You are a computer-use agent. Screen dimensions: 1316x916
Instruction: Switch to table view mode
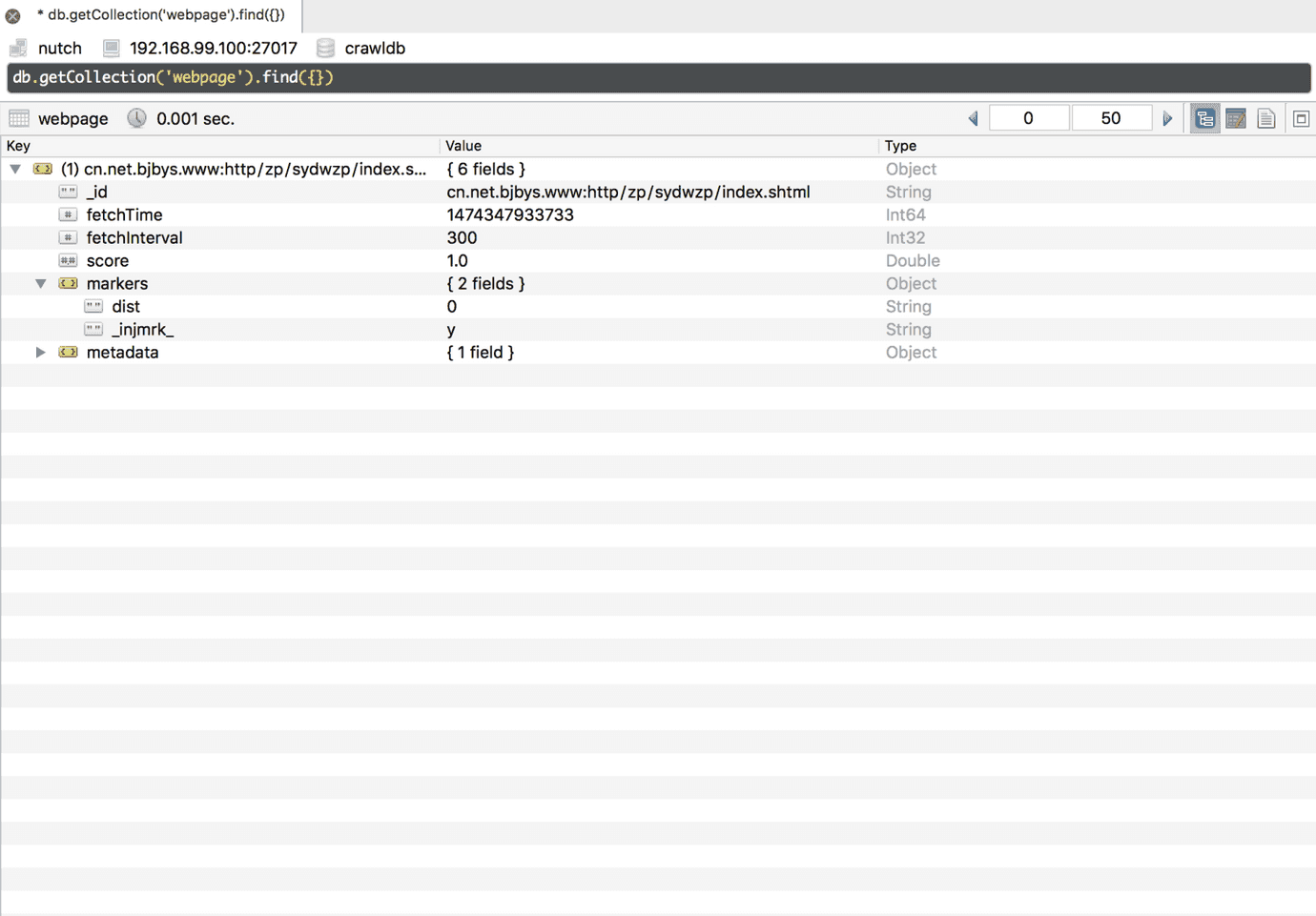pos(1236,119)
